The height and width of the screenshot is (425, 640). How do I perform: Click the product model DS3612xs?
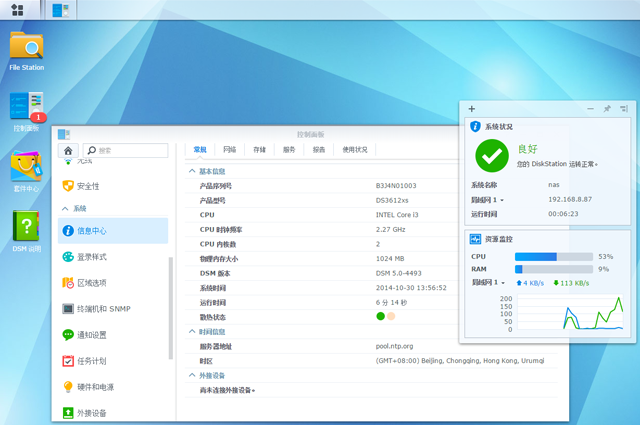pos(392,200)
